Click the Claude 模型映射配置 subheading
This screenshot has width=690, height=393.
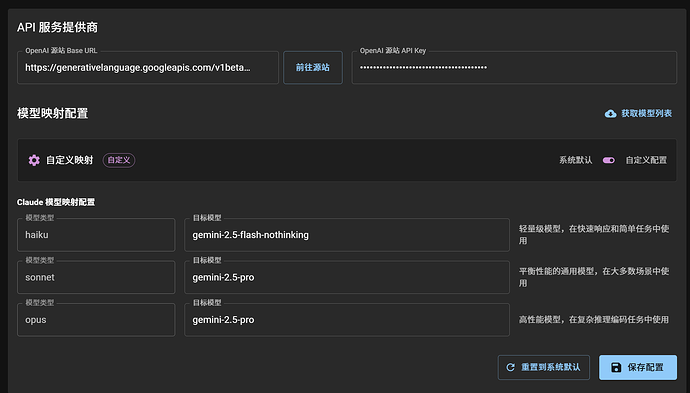click(56, 202)
